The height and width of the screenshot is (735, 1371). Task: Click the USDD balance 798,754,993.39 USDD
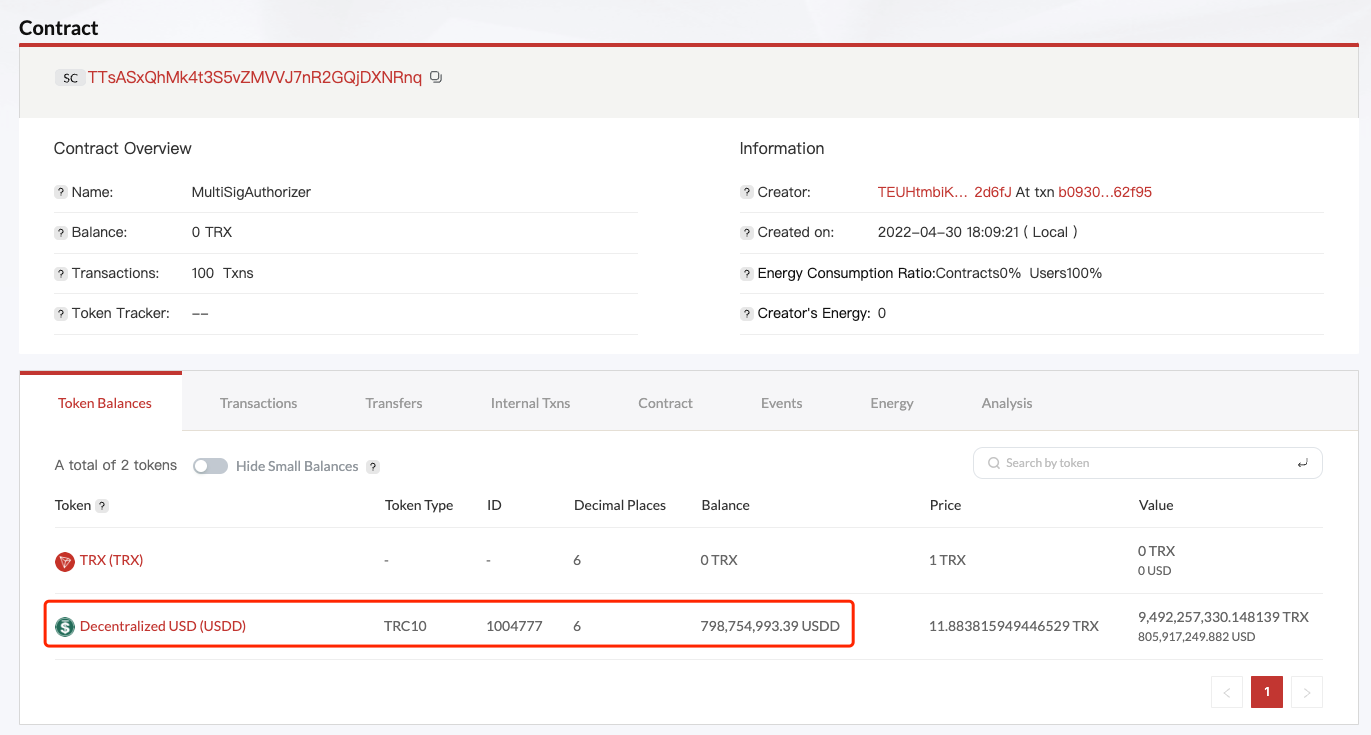[x=771, y=626]
